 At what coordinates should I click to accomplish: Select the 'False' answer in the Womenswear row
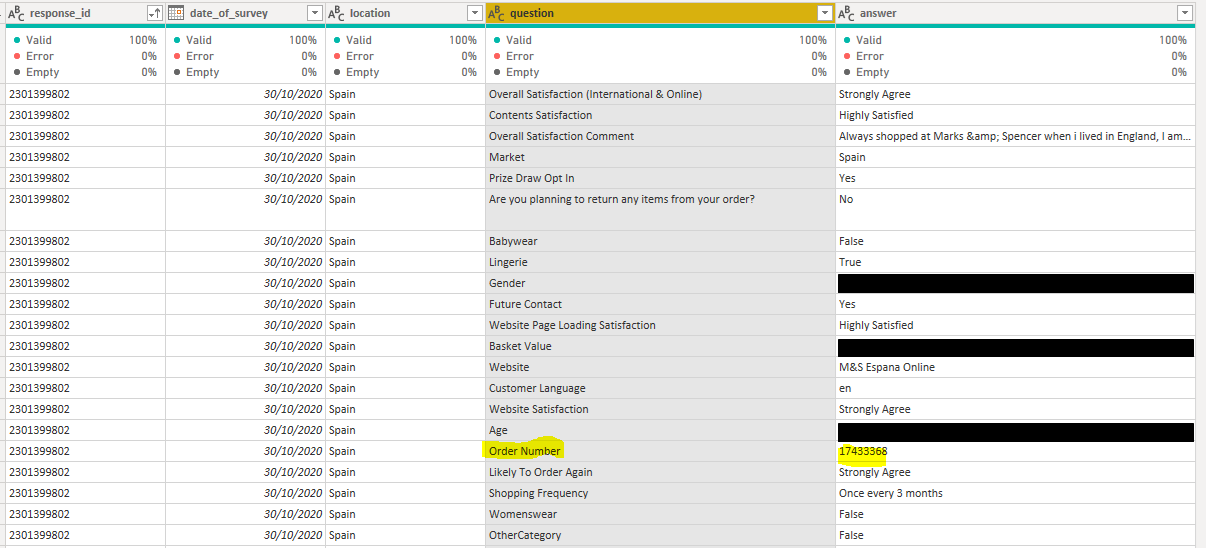1015,514
